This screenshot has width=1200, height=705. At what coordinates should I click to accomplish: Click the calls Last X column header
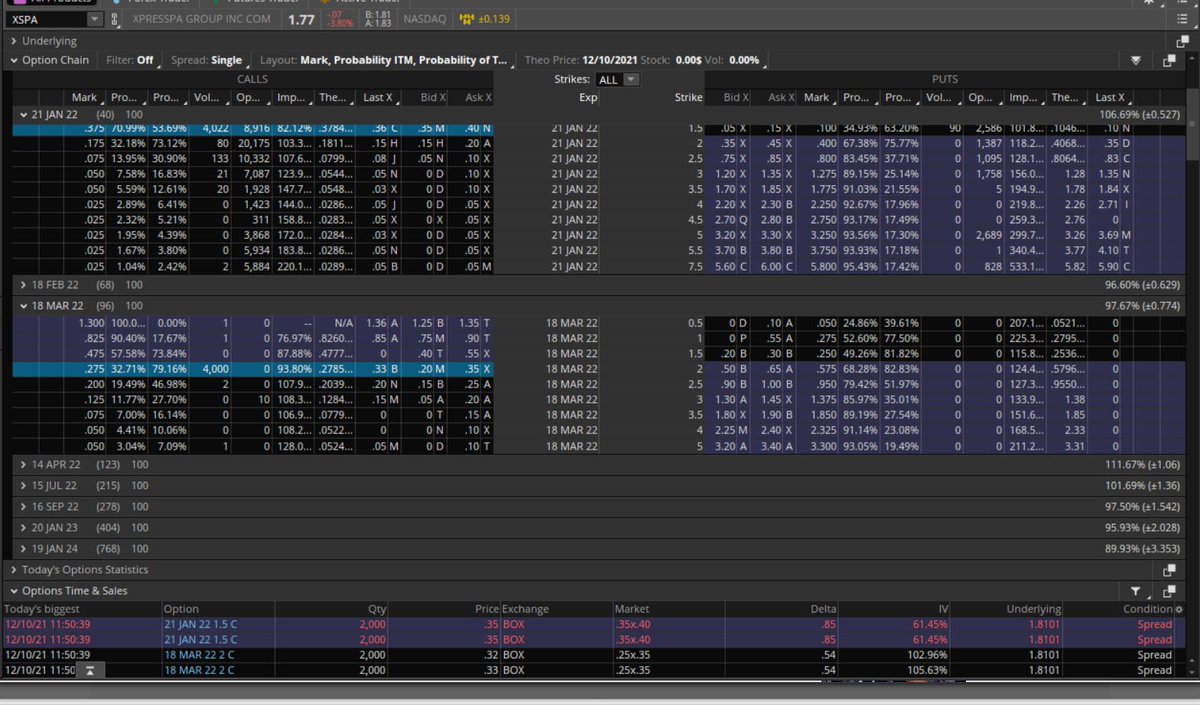(379, 97)
